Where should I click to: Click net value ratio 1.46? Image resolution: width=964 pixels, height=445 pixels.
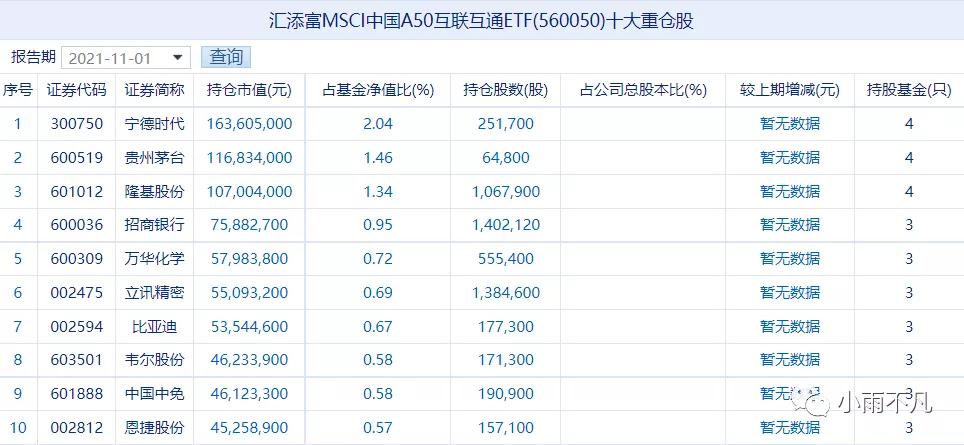click(378, 158)
